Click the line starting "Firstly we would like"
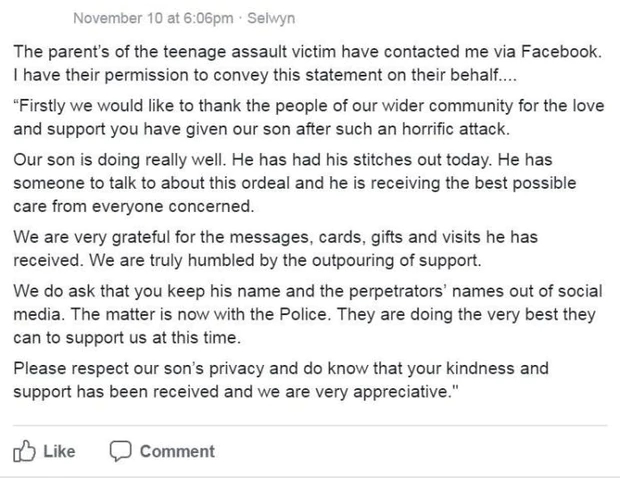620x478 pixels. click(309, 106)
